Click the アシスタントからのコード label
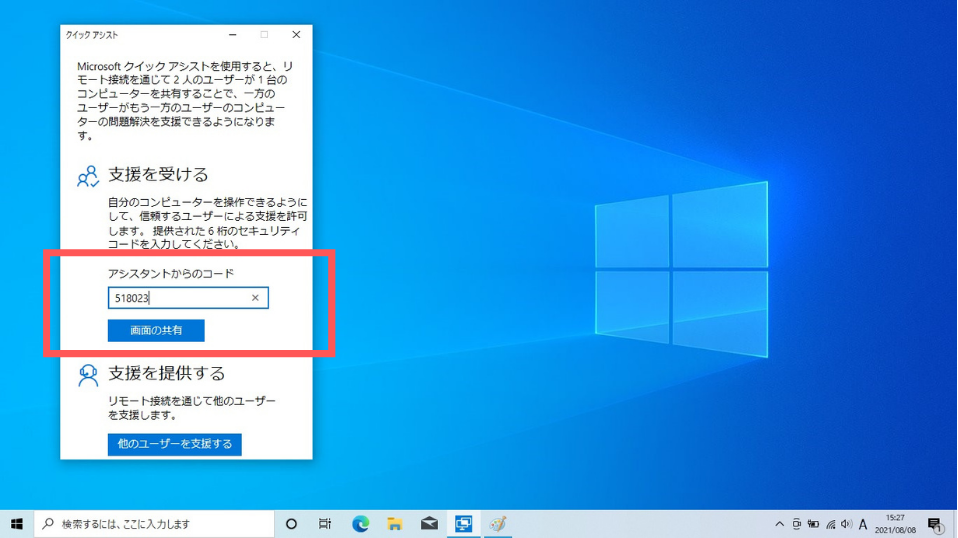Viewport: 958px width, 538px height. [x=171, y=274]
